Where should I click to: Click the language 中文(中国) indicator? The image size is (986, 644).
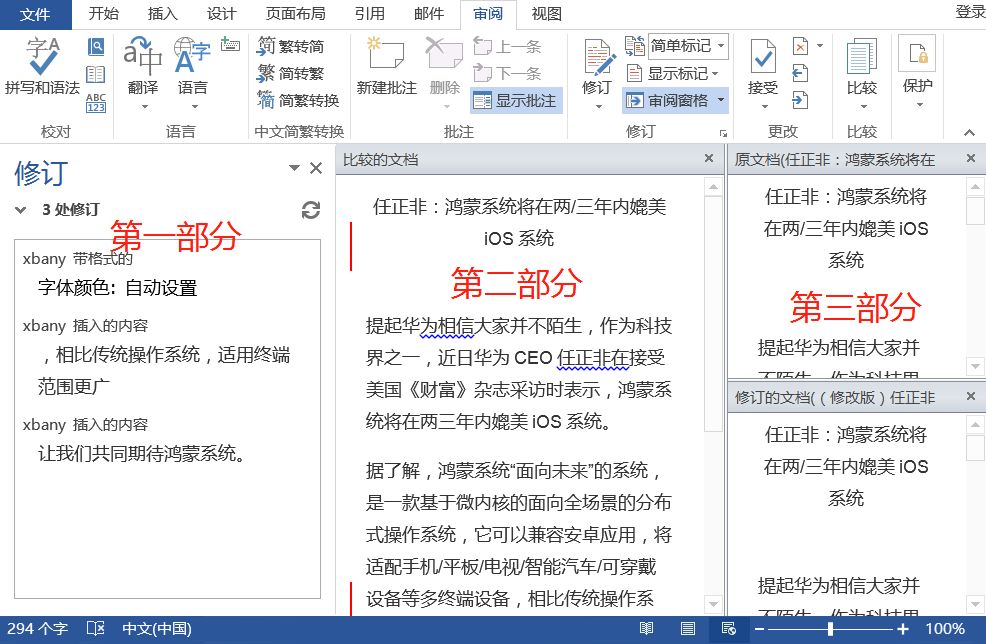click(157, 628)
